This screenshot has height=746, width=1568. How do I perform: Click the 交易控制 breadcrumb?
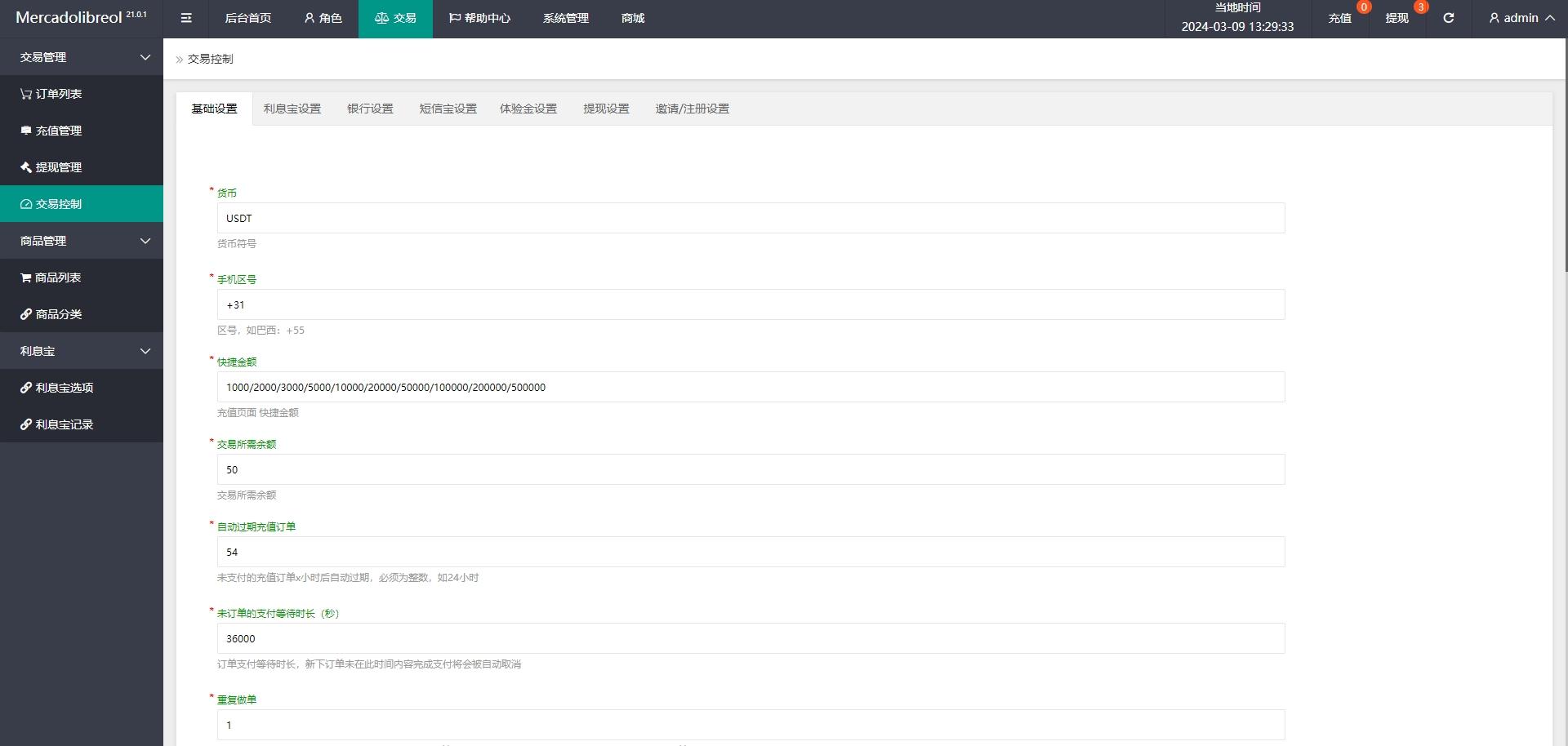click(x=211, y=59)
